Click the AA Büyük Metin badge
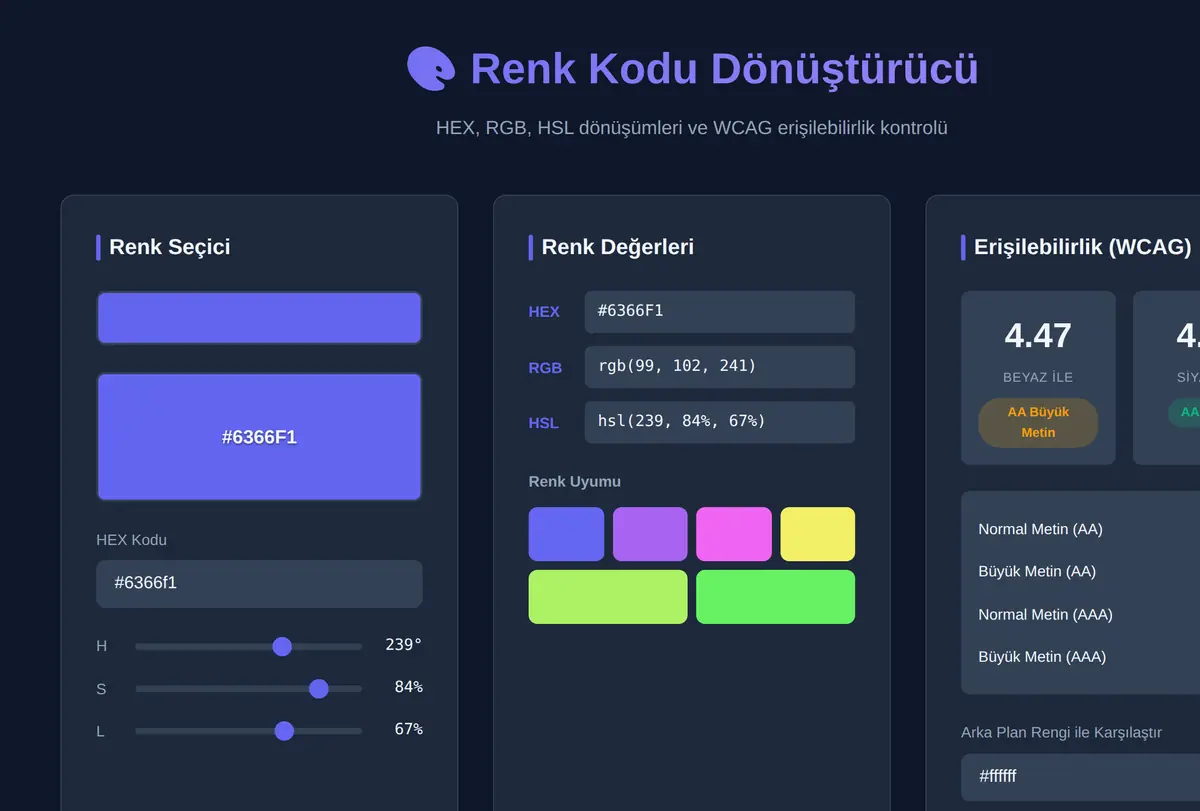Image resolution: width=1200 pixels, height=811 pixels. click(1038, 423)
